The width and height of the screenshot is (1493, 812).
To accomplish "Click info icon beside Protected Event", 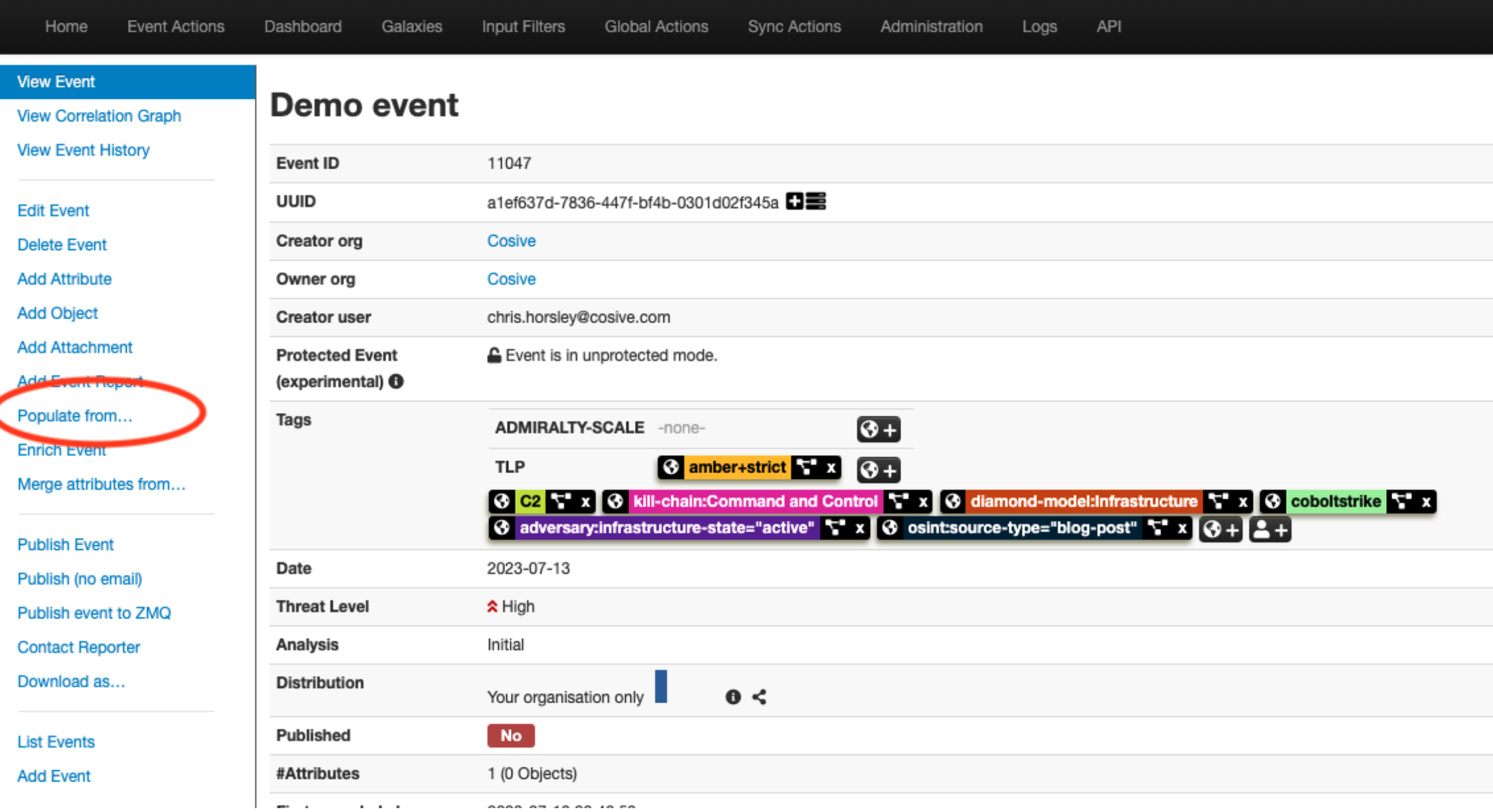I will [396, 381].
